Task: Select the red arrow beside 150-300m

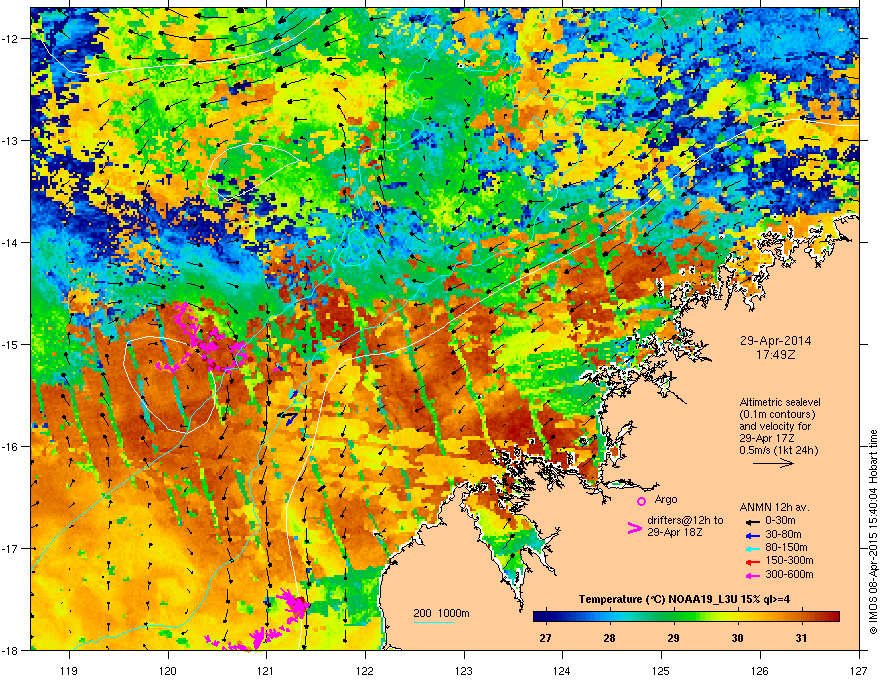Action: click(x=752, y=562)
